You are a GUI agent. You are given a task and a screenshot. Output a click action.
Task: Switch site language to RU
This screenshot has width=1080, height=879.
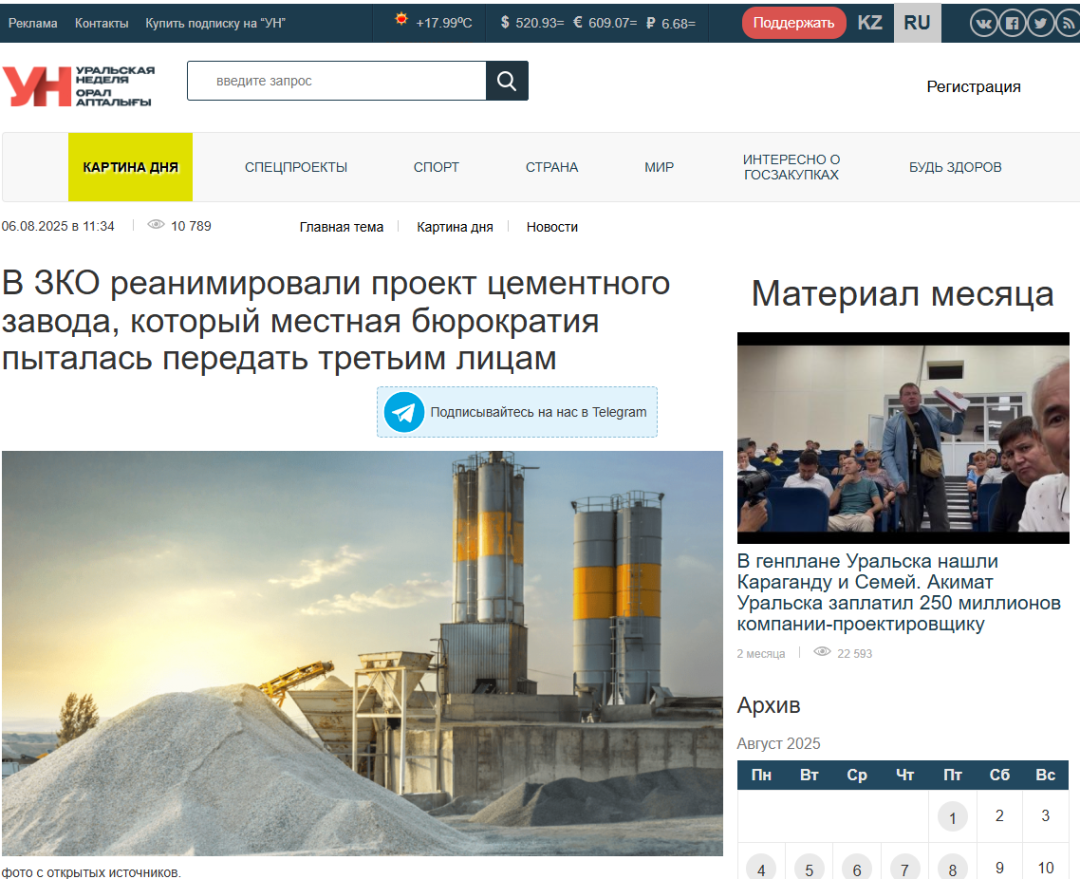click(x=917, y=23)
